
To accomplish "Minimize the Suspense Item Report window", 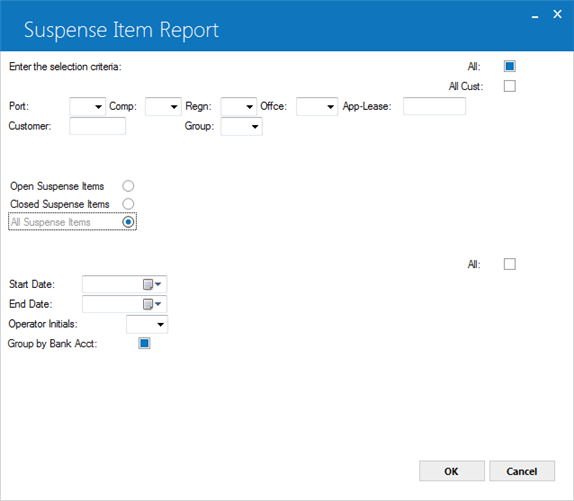I will click(535, 16).
